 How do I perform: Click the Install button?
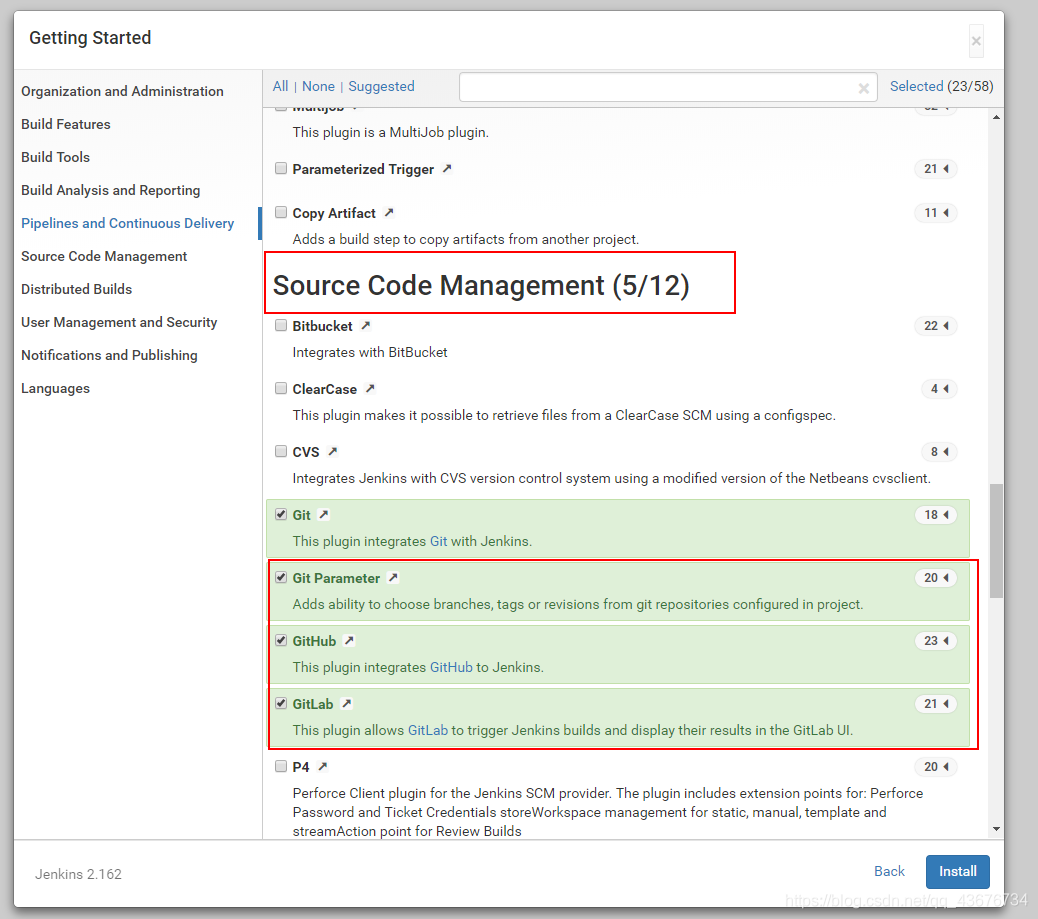pos(957,871)
